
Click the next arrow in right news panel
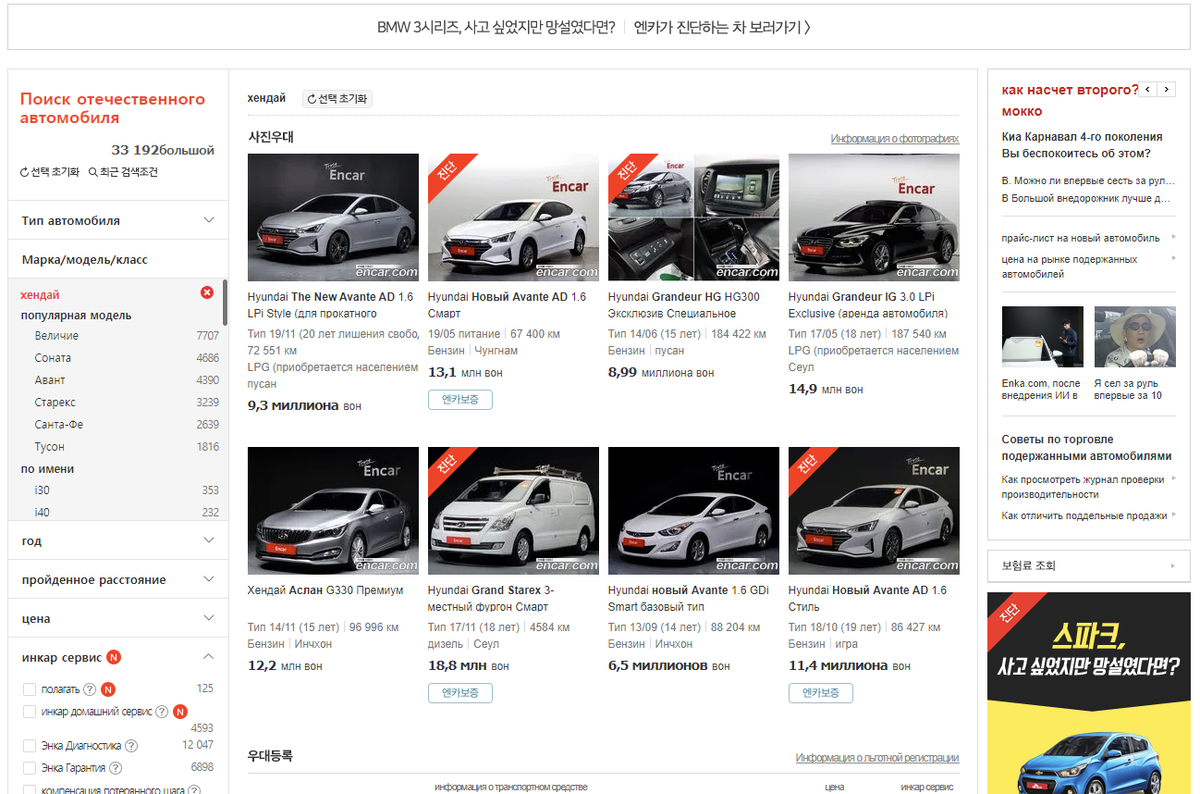tap(1167, 90)
